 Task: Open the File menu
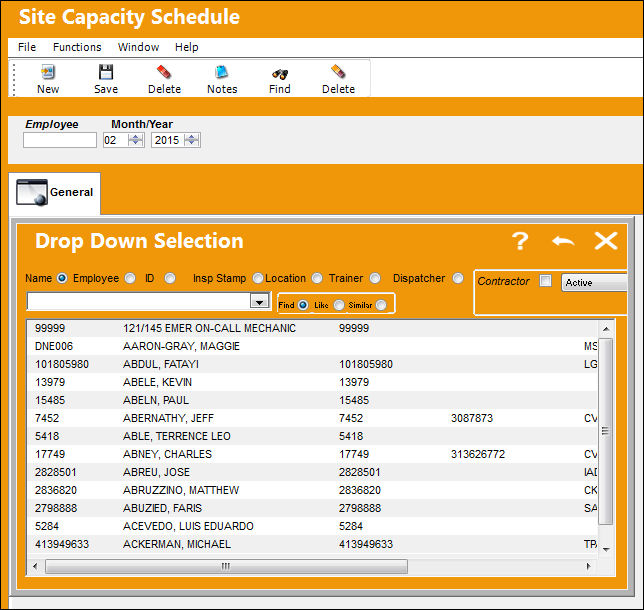coord(27,47)
